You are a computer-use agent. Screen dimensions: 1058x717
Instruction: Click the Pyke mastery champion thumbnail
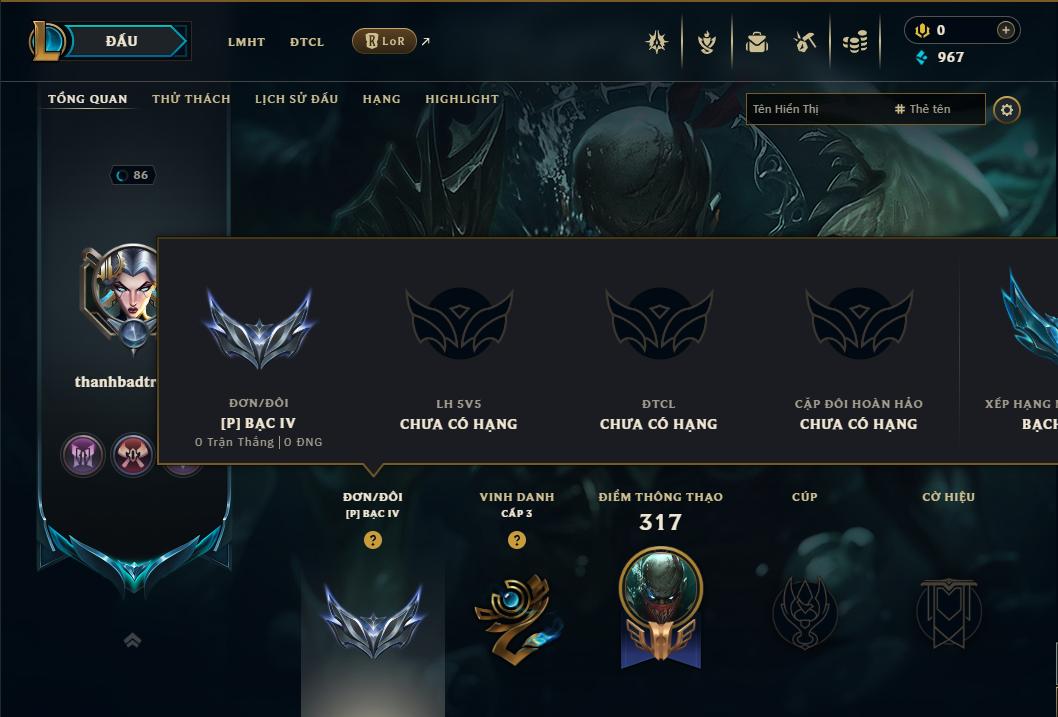pos(661,587)
